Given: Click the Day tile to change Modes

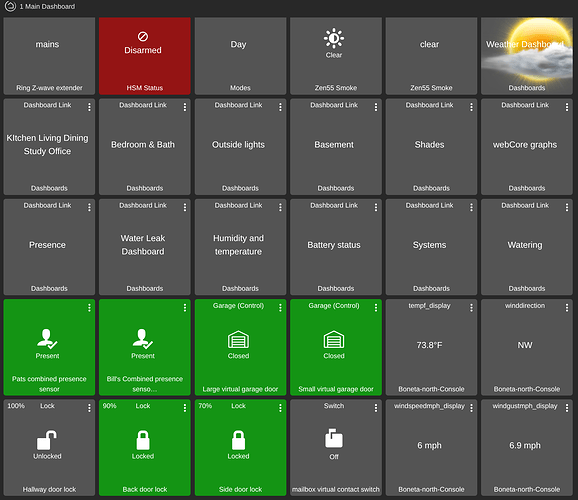Looking at the screenshot, I should pos(240,56).
